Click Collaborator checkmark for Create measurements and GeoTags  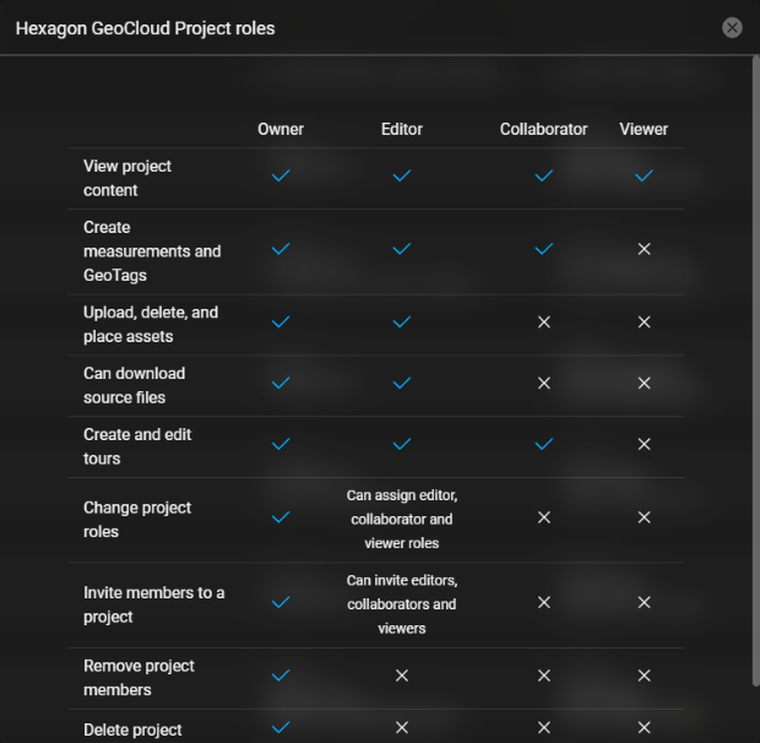(x=544, y=249)
